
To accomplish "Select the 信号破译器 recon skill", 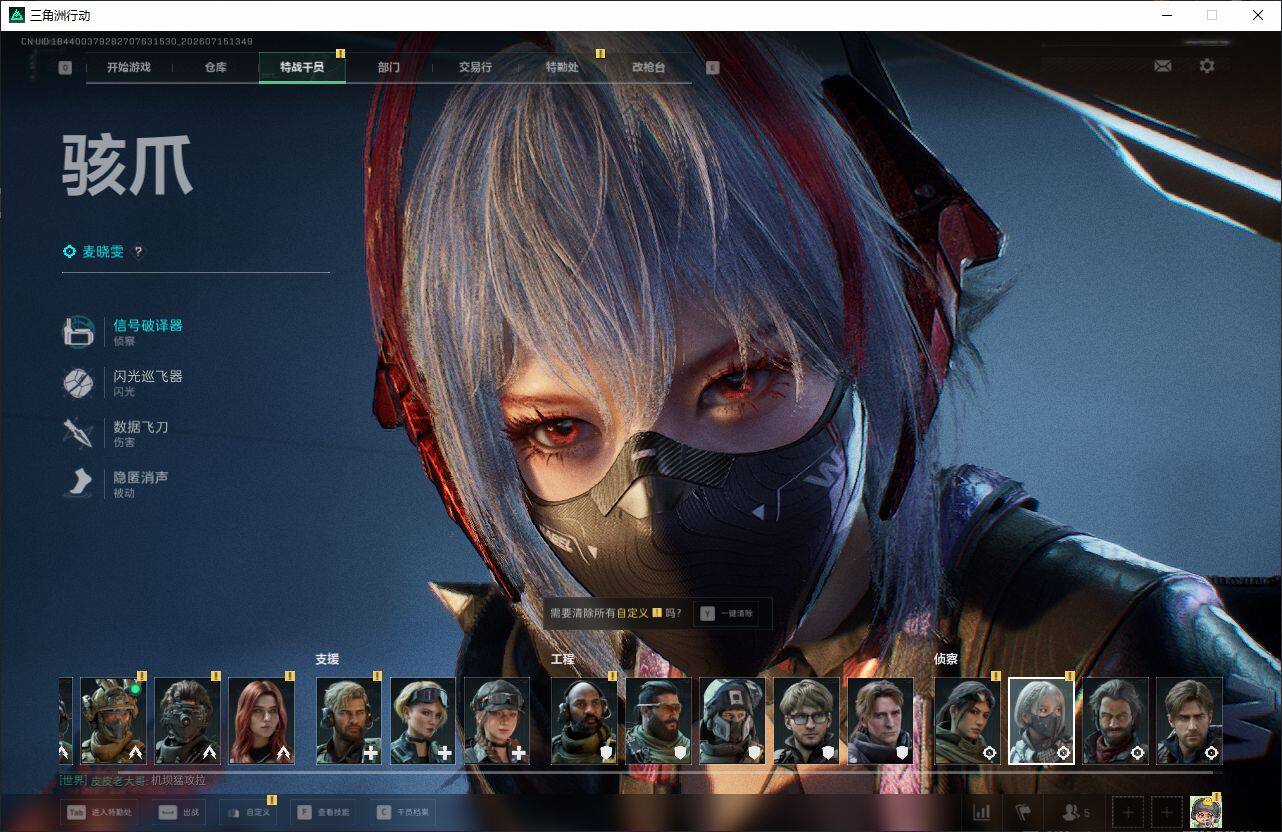I will coord(123,332).
